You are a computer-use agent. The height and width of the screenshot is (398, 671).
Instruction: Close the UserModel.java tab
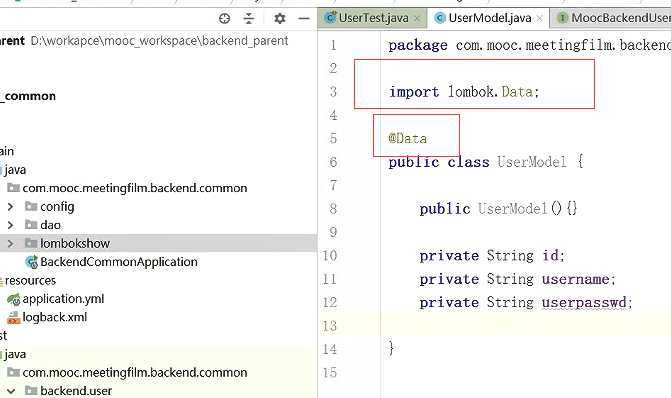540,18
